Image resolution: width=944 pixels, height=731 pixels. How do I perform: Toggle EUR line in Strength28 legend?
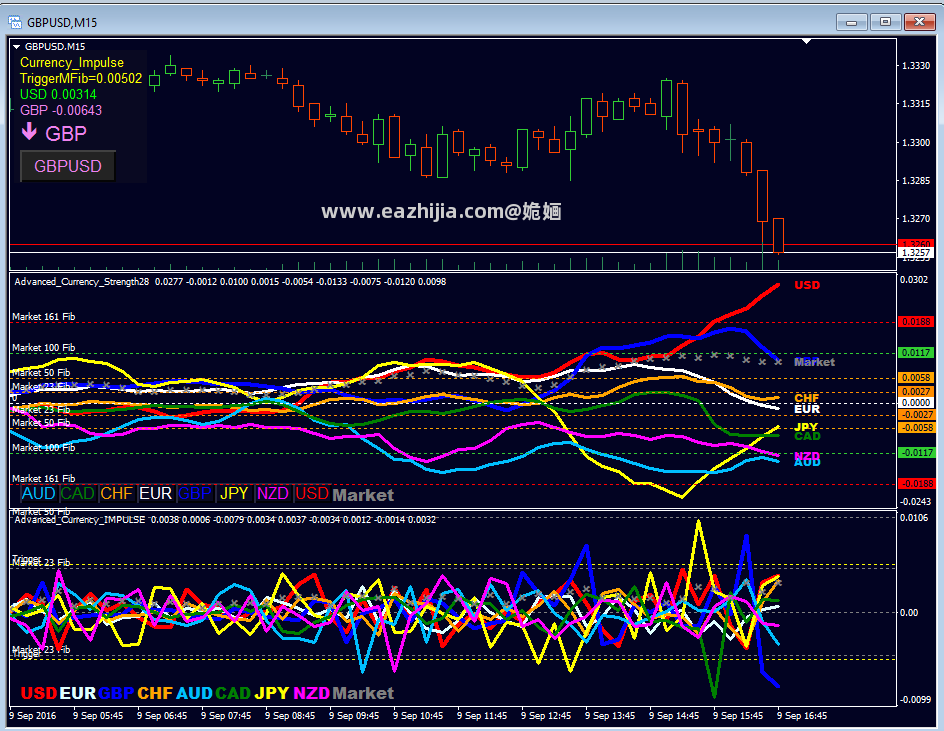click(x=155, y=494)
